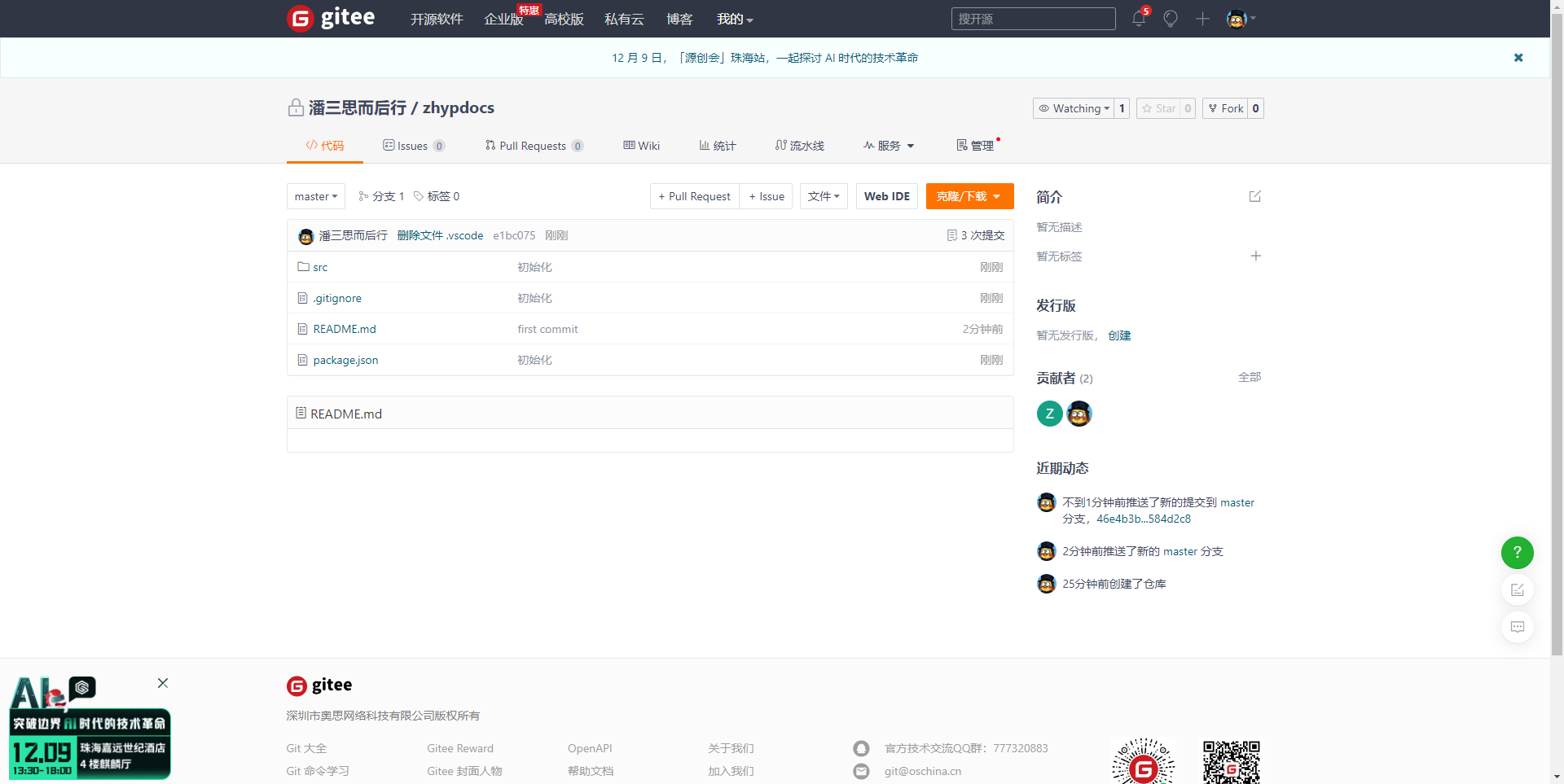Star the zhypdocs repository

[x=1158, y=108]
